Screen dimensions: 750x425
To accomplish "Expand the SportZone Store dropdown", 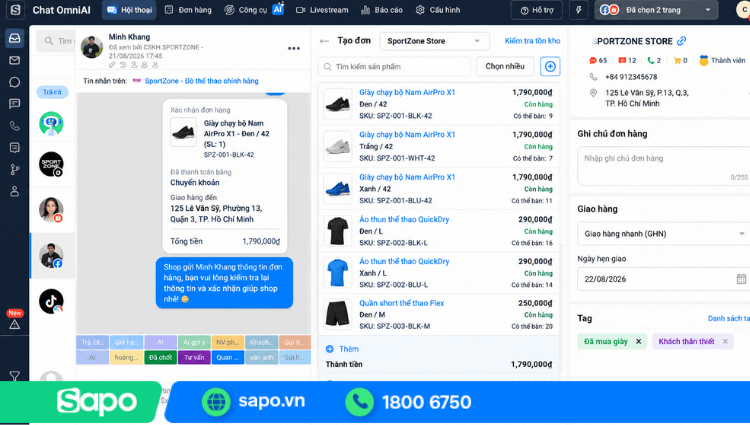I will 434,41.
